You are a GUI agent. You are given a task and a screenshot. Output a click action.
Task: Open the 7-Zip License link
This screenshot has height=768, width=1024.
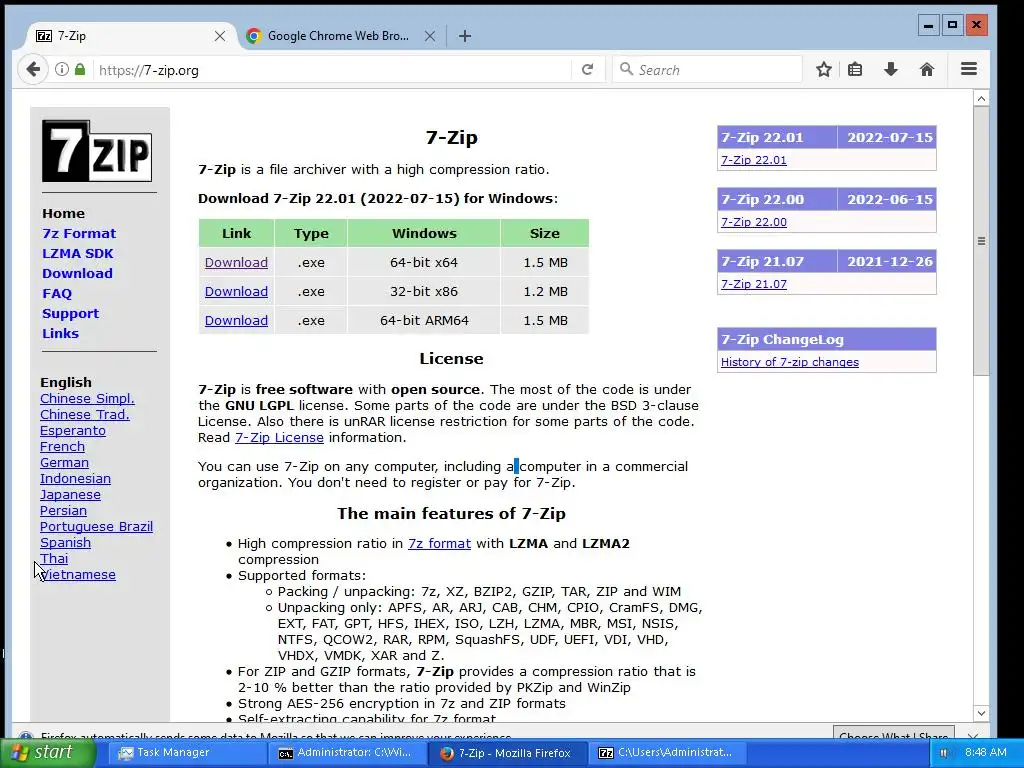[279, 438]
